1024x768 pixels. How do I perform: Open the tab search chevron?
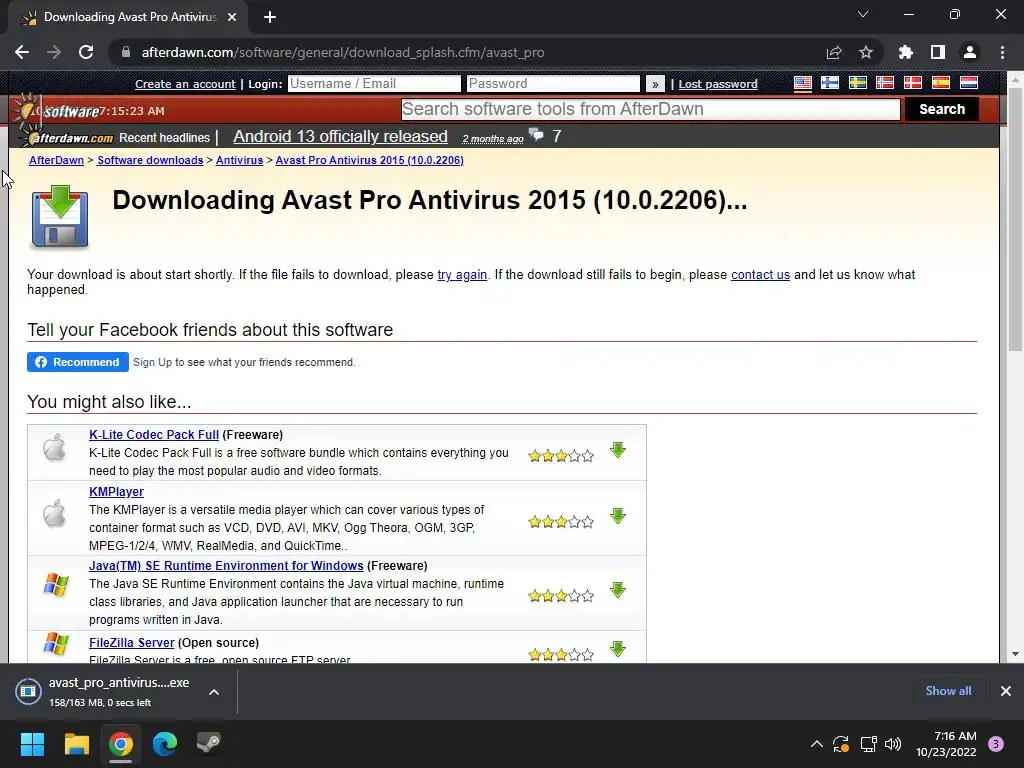(x=863, y=14)
